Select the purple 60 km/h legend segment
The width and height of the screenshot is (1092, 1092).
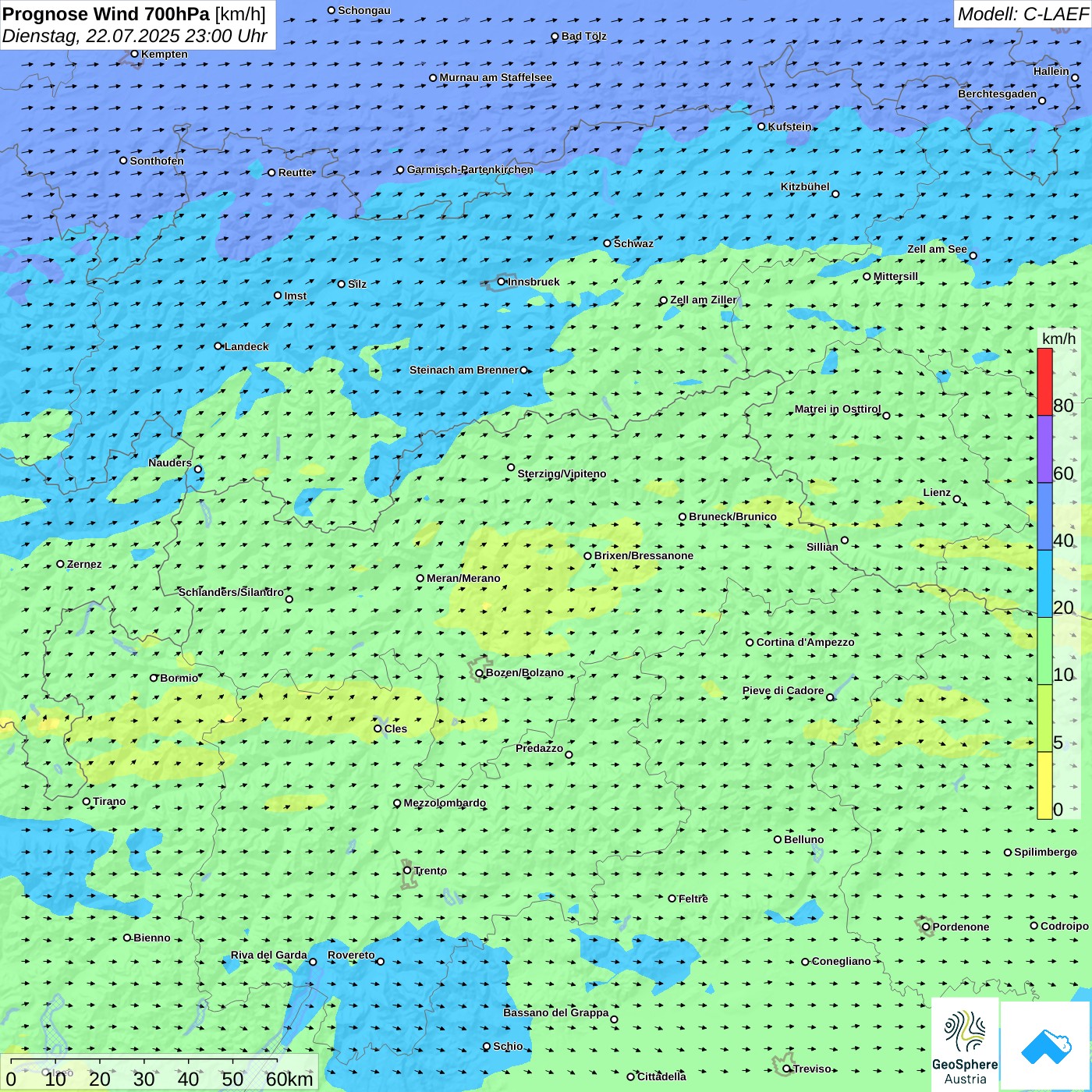[1044, 449]
